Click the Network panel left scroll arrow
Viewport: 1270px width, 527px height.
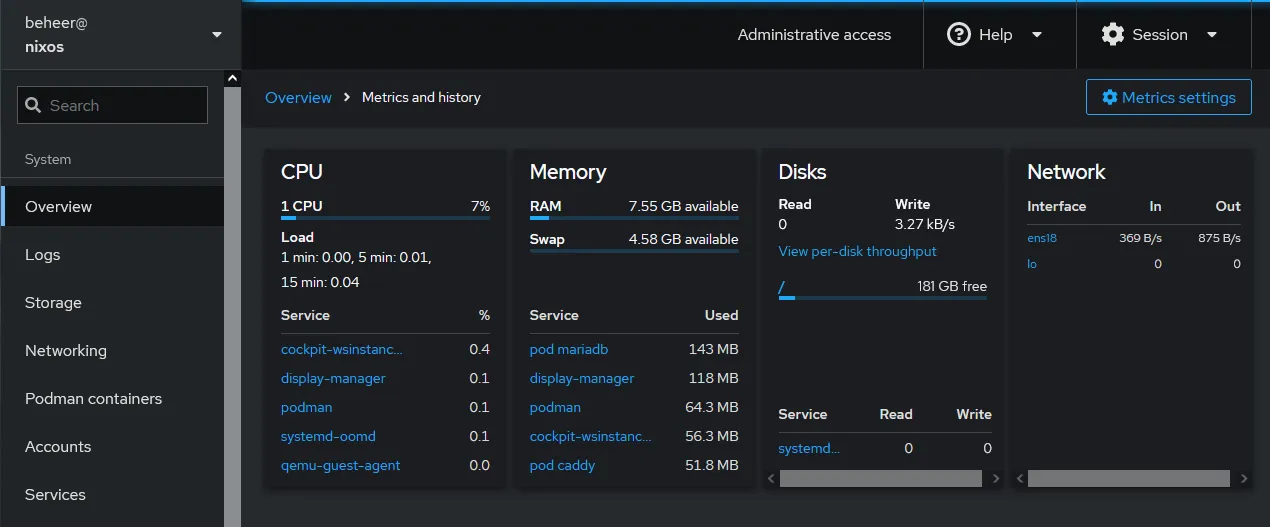(1019, 479)
